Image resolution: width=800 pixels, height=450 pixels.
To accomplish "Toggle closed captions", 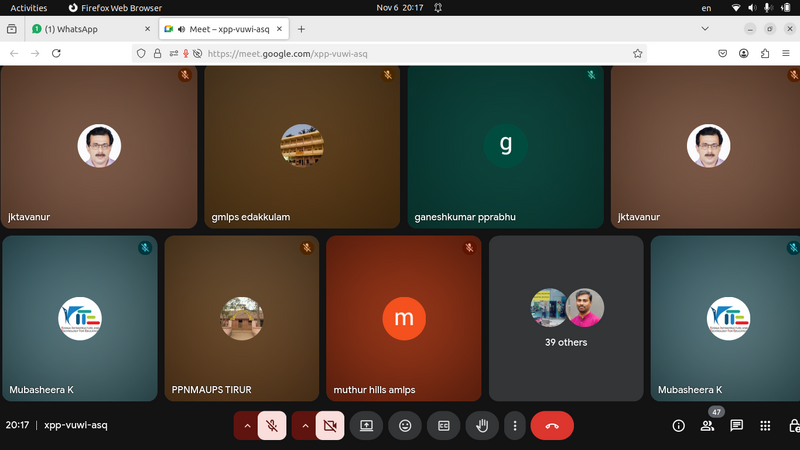I will [x=443, y=425].
